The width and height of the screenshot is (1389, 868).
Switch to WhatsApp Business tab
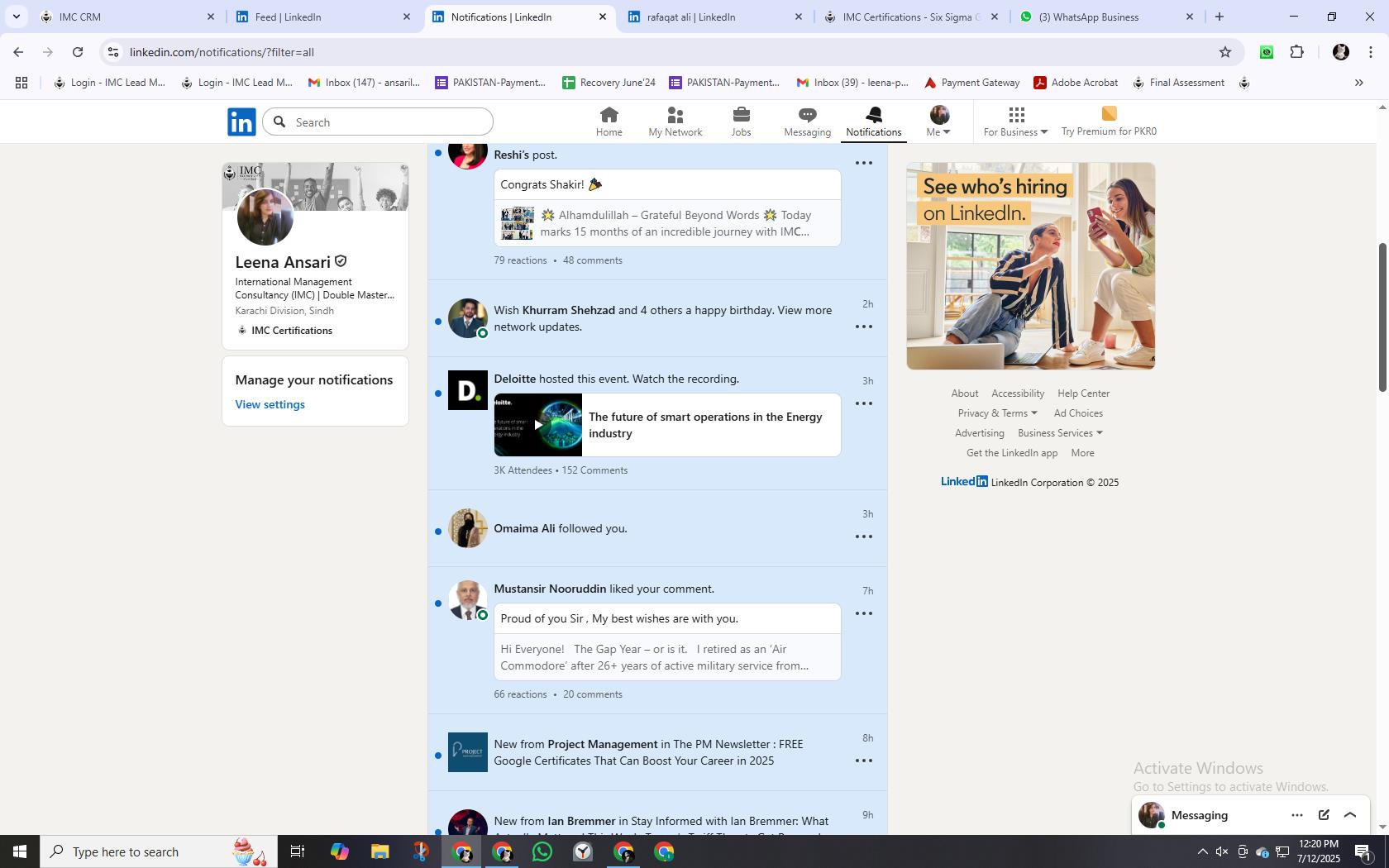[x=1105, y=17]
